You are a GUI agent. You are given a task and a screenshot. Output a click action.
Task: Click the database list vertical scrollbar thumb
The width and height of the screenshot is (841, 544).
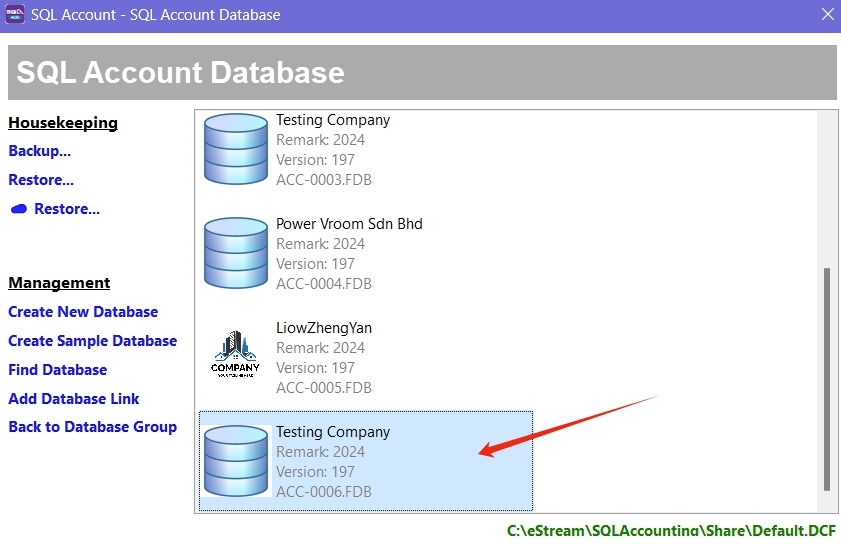tap(826, 378)
